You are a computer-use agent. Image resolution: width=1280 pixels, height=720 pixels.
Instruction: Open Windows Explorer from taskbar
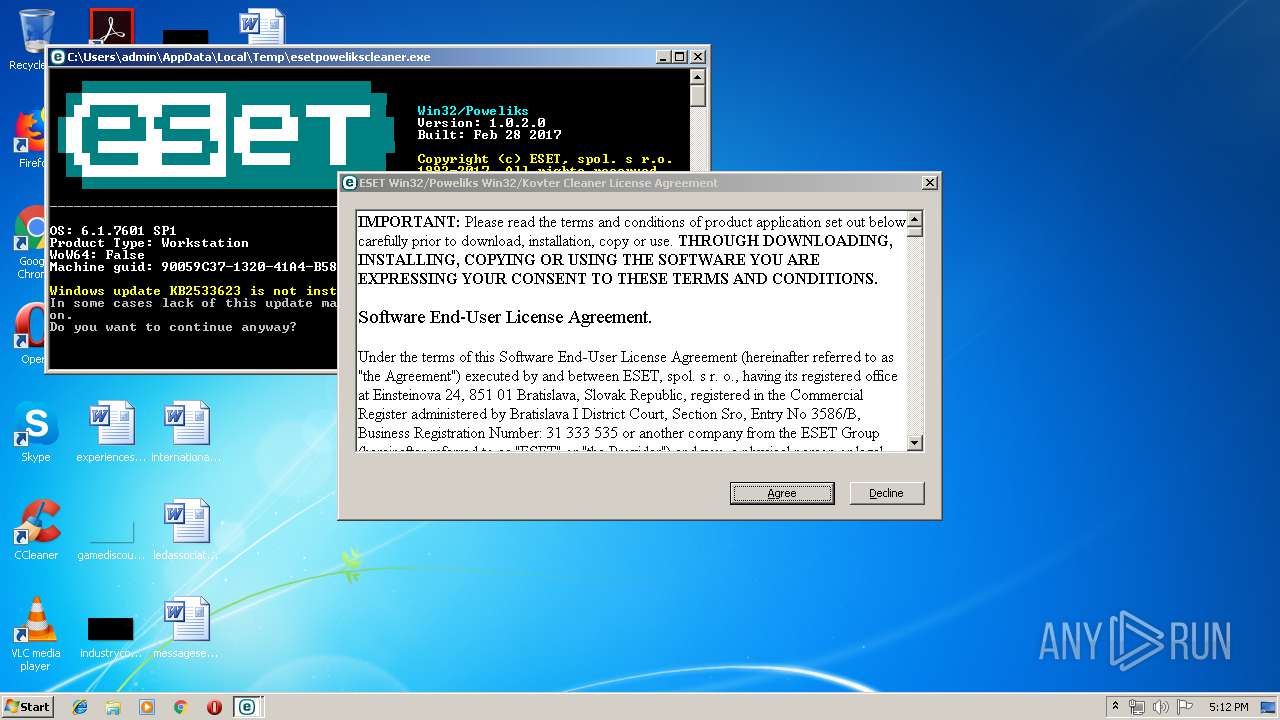[113, 707]
